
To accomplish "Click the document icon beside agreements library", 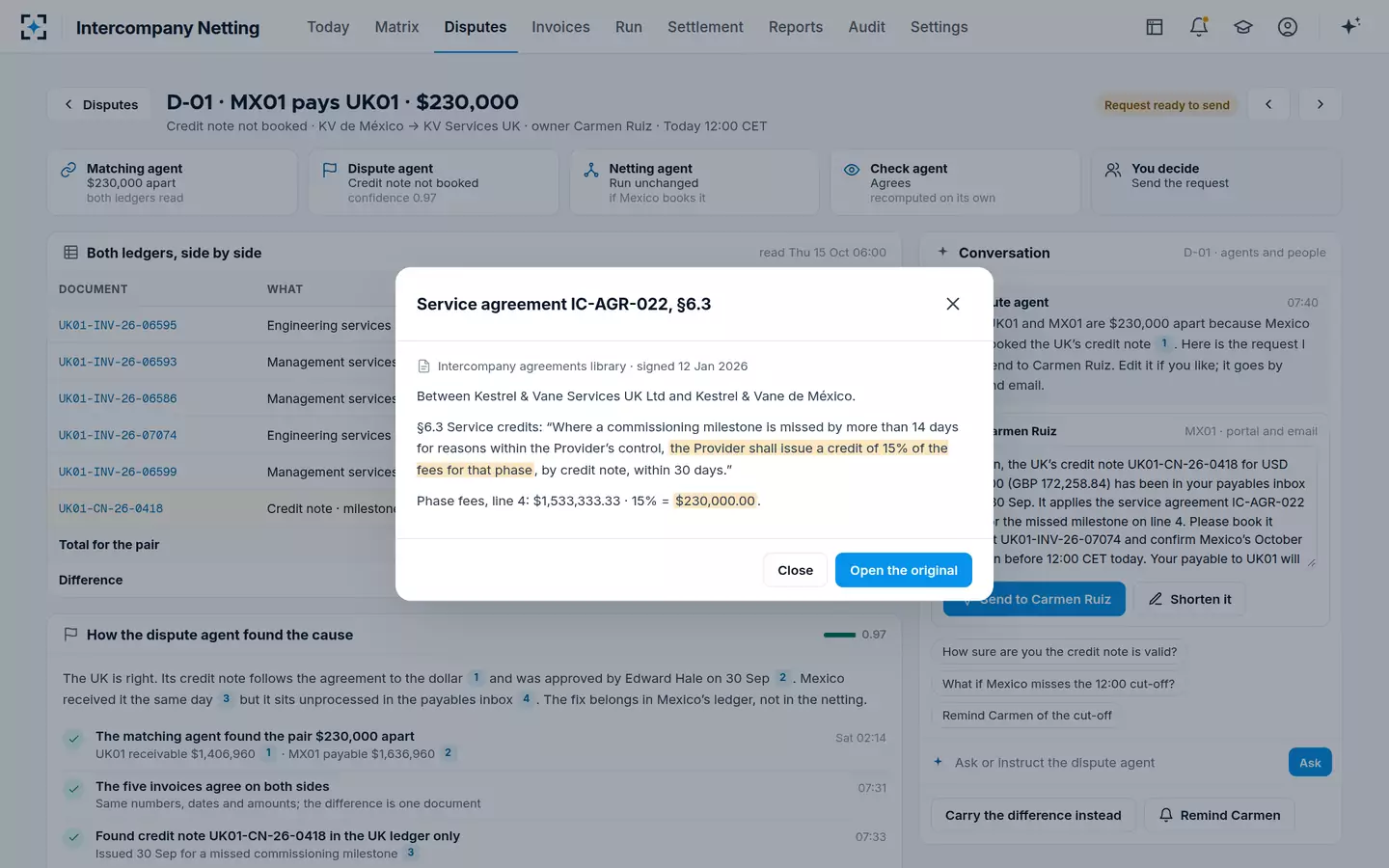I will pos(423,366).
